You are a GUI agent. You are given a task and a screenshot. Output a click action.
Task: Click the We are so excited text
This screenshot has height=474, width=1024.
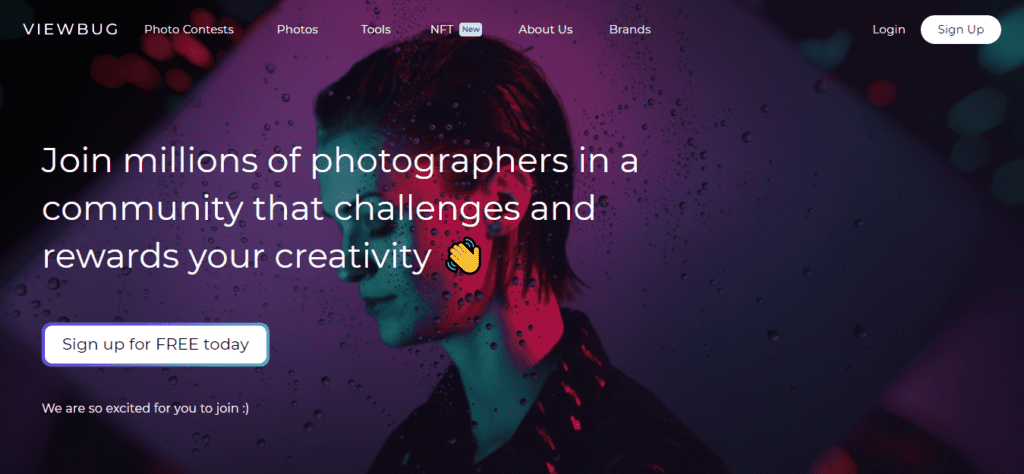[146, 409]
